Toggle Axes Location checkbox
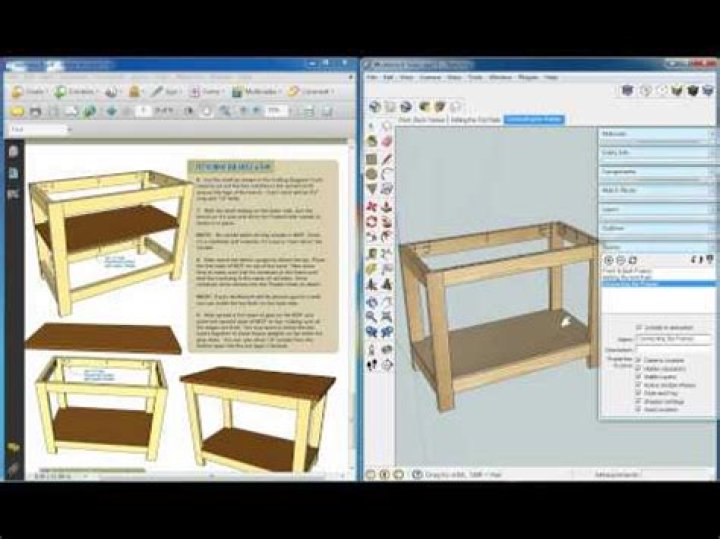Image resolution: width=720 pixels, height=539 pixels. coord(638,410)
